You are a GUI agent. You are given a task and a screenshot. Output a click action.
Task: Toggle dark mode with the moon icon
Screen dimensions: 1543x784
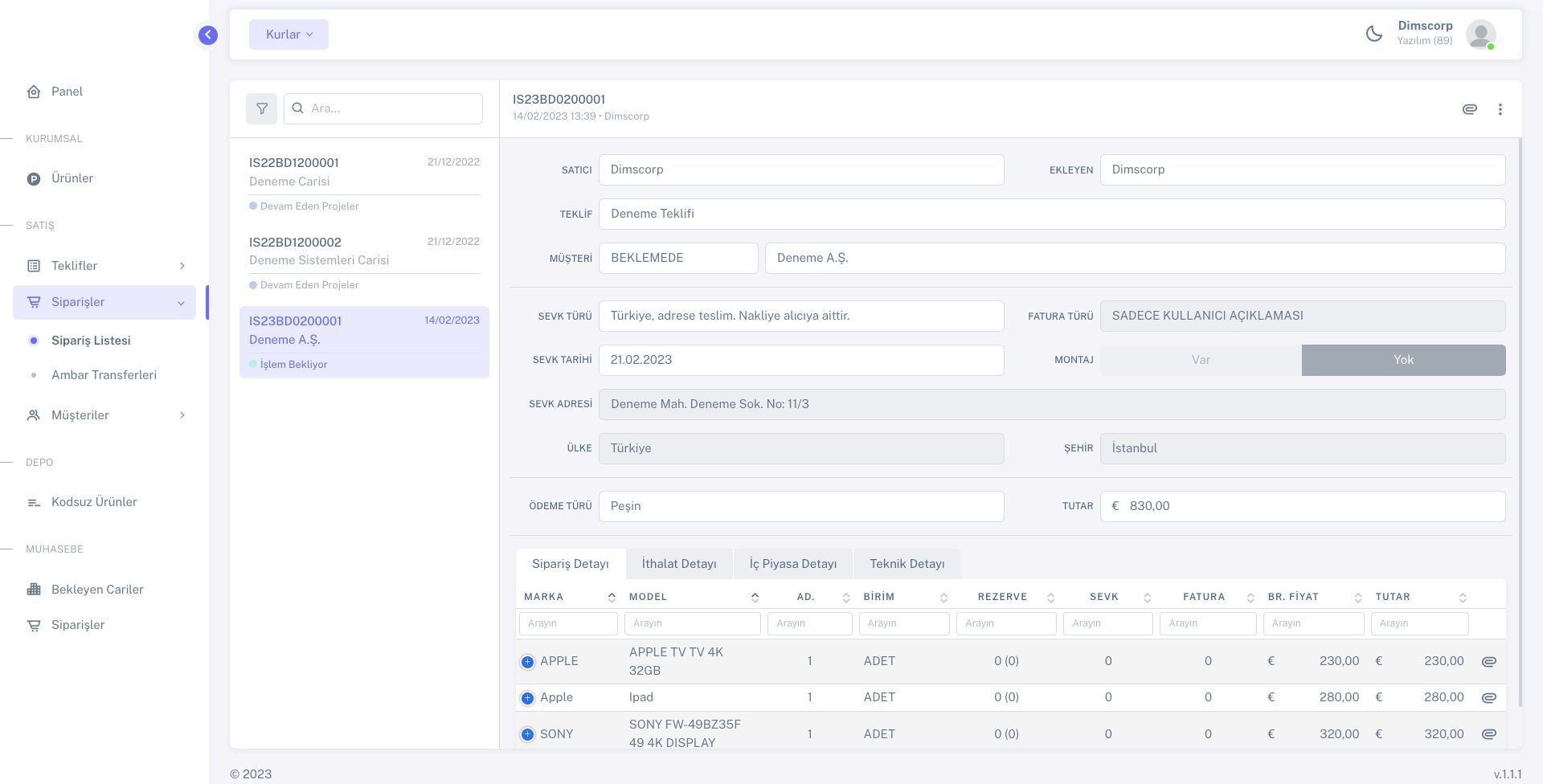point(1374,34)
